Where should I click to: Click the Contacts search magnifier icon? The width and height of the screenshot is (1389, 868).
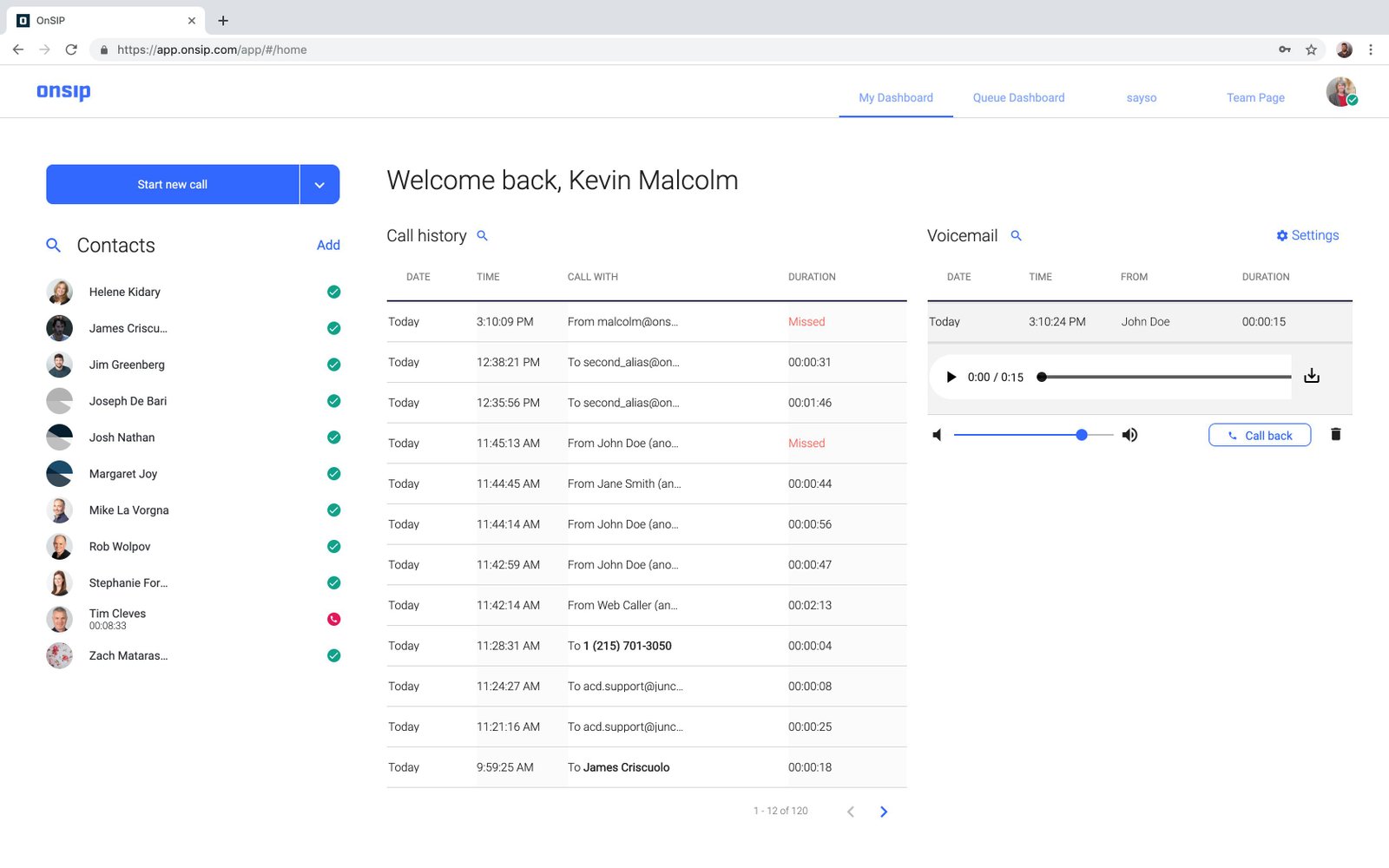53,246
